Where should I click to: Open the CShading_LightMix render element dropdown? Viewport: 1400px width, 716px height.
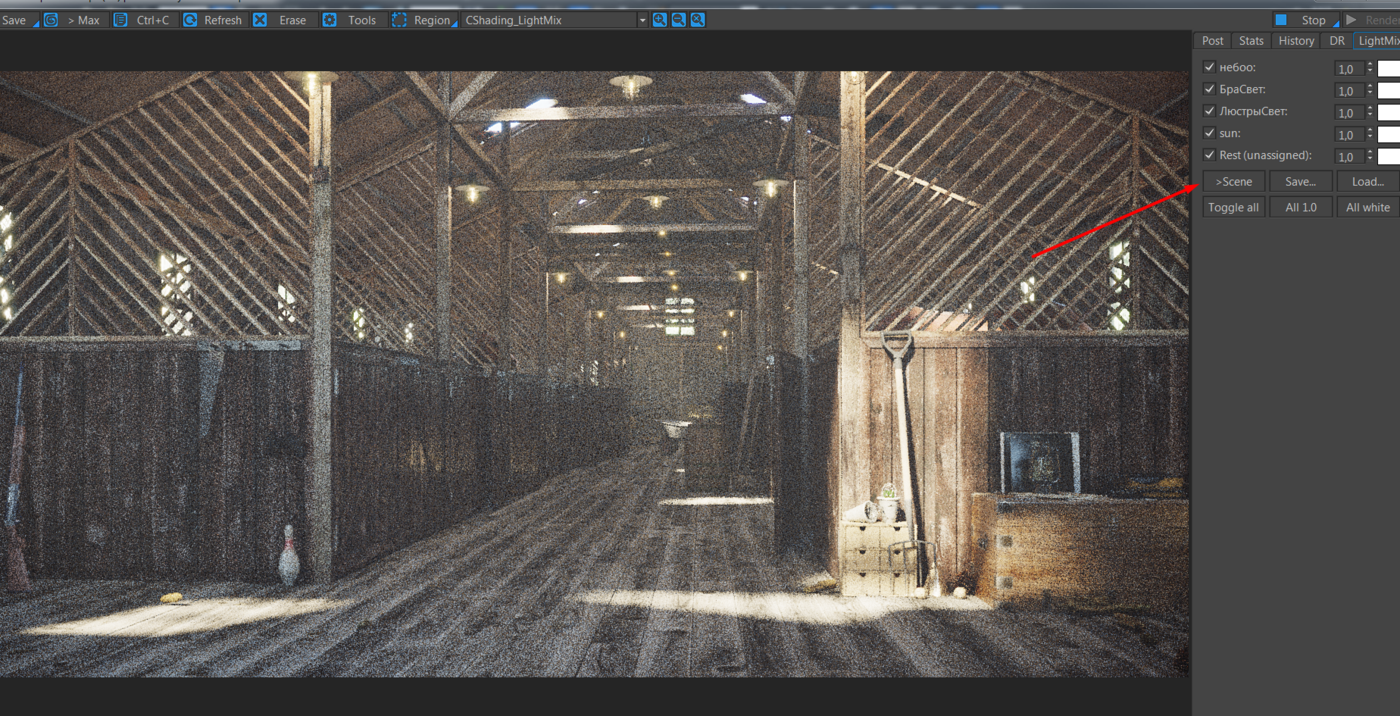(556, 20)
